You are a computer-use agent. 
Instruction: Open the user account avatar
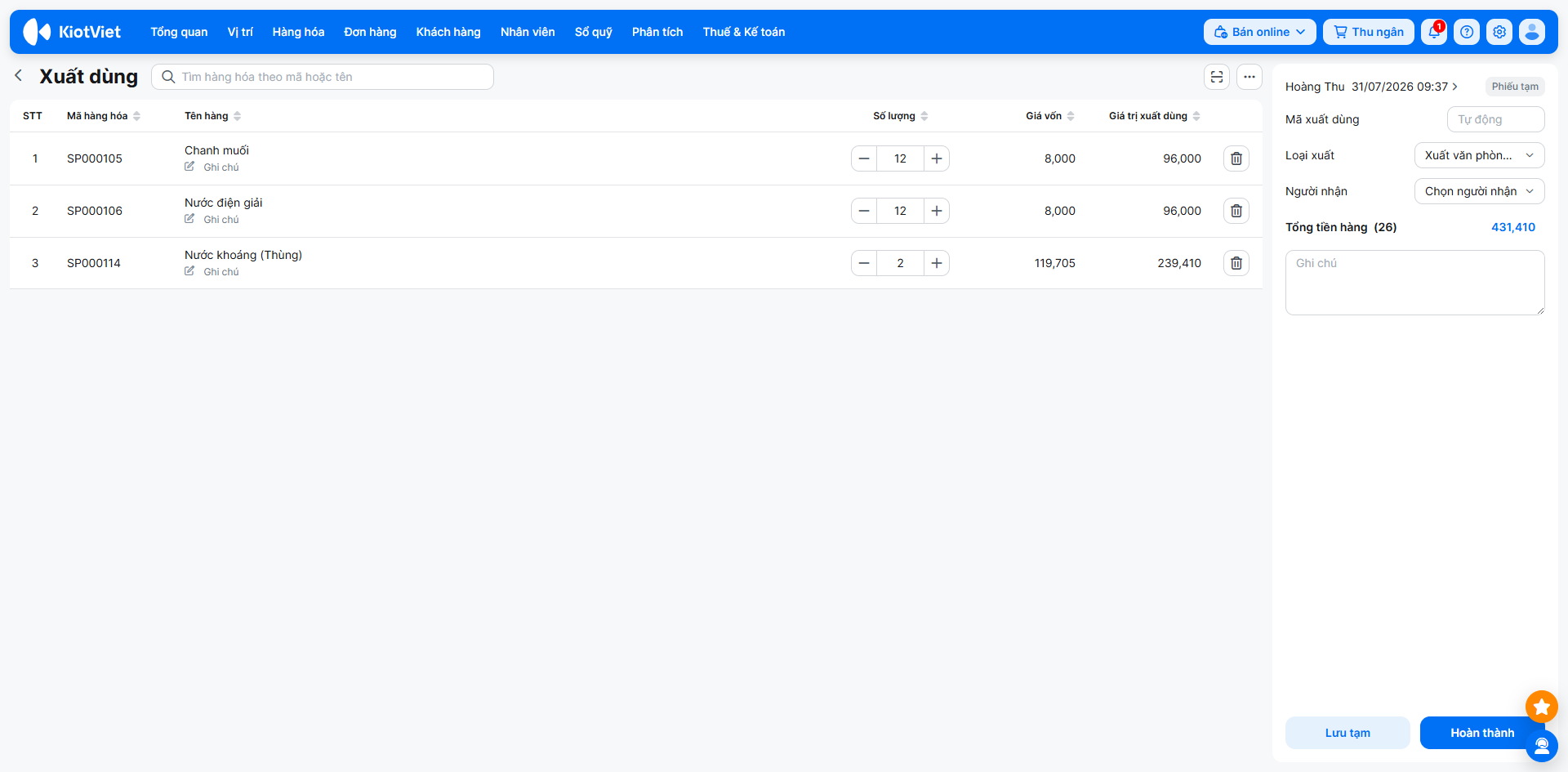(1532, 32)
